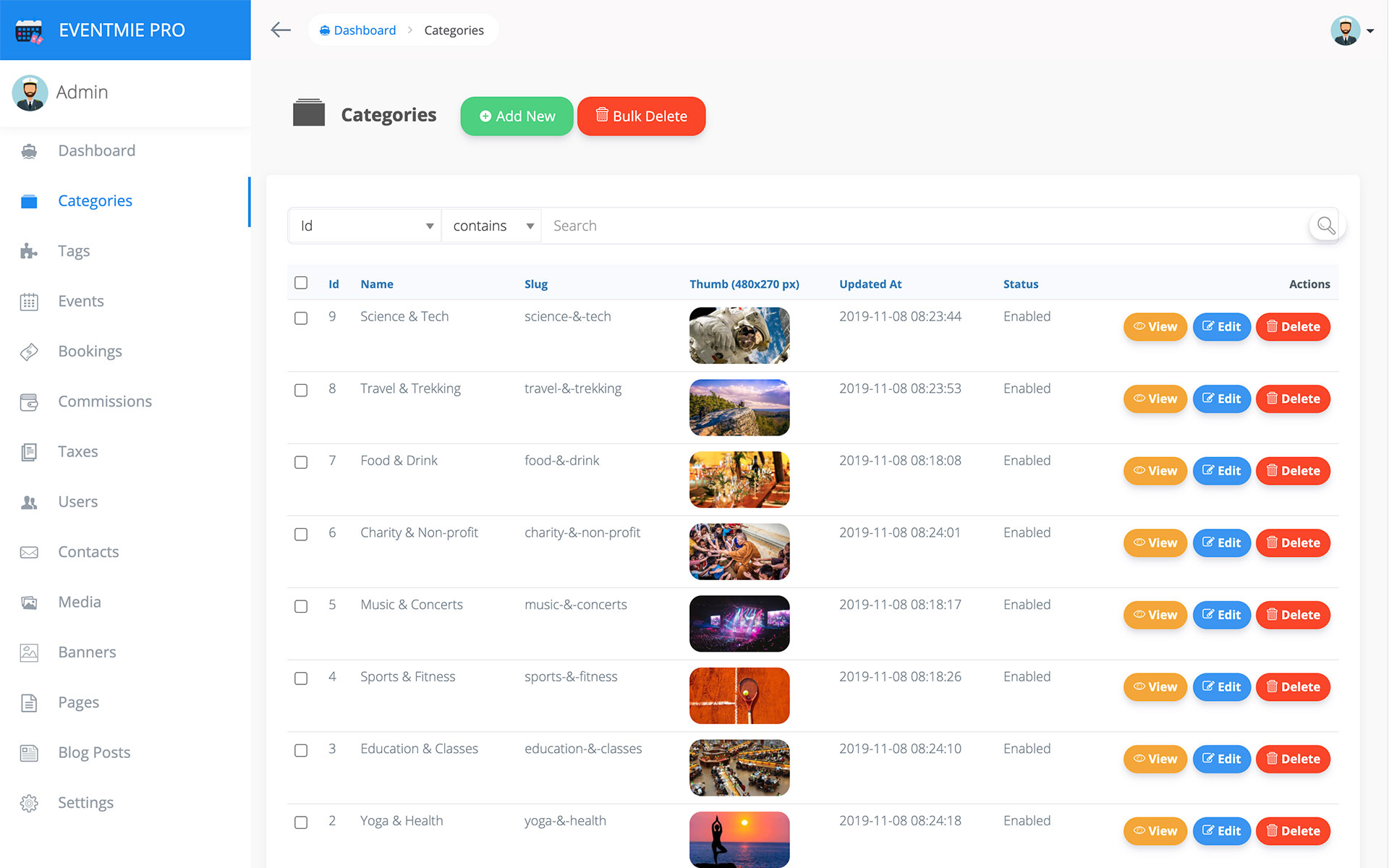The image size is (1389, 868).
Task: Toggle the select-all checkbox in table header
Action: click(301, 283)
